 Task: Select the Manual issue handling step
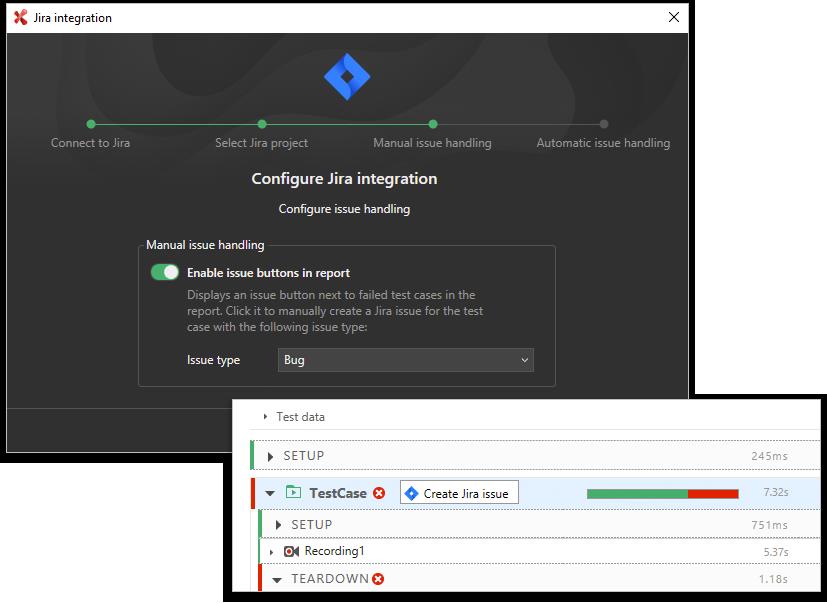click(432, 143)
